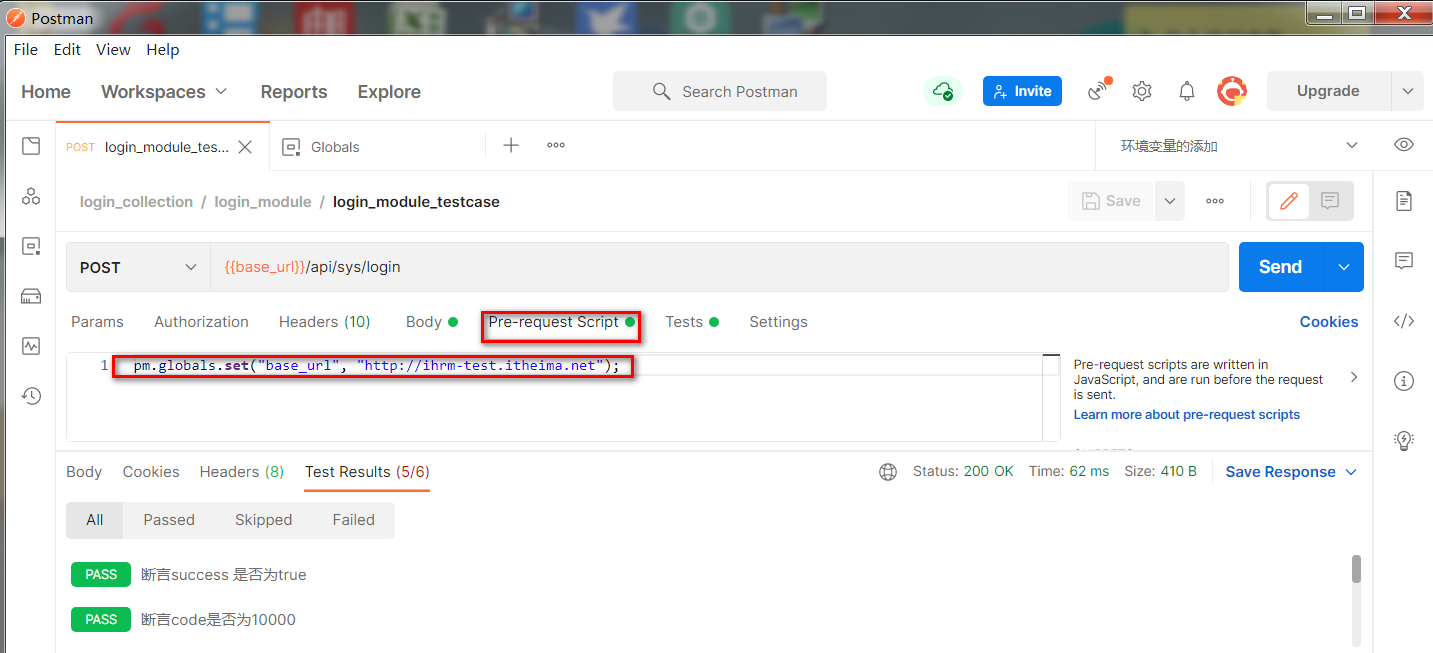Open the Cookies link

(1329, 322)
